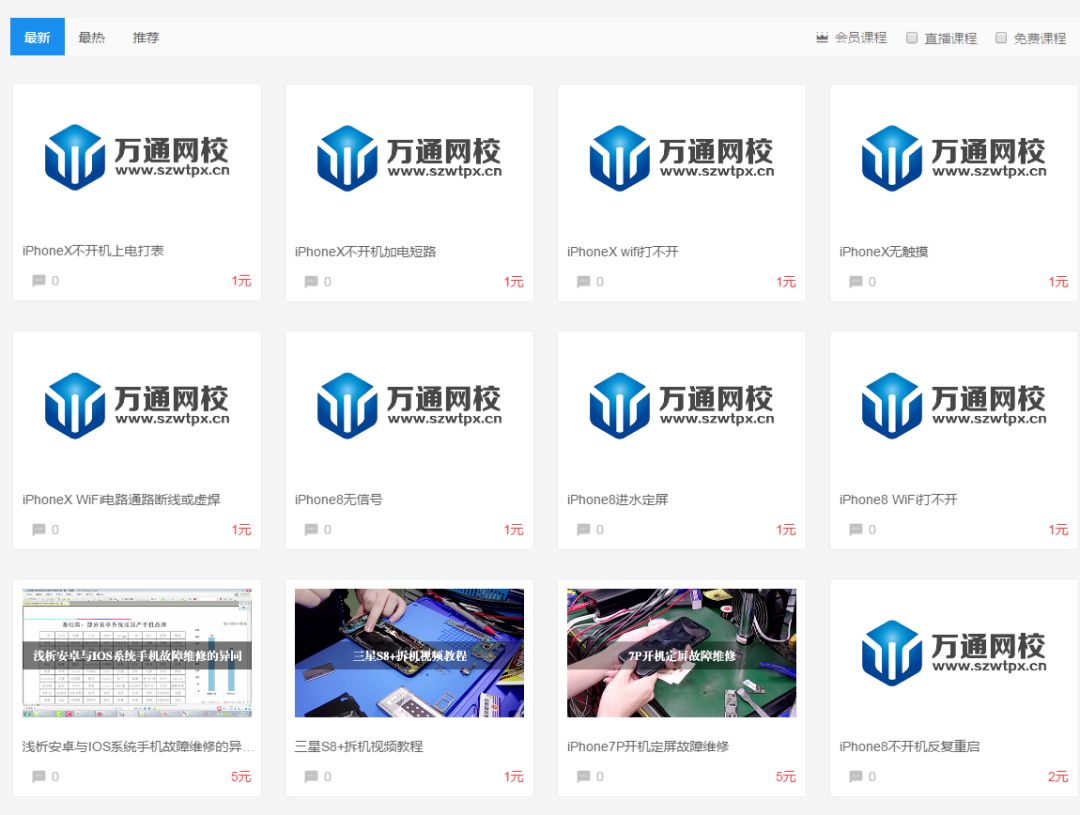Image resolution: width=1080 pixels, height=815 pixels.
Task: Click the iPhoneX无触摸 title link
Action: pyautogui.click(x=884, y=251)
